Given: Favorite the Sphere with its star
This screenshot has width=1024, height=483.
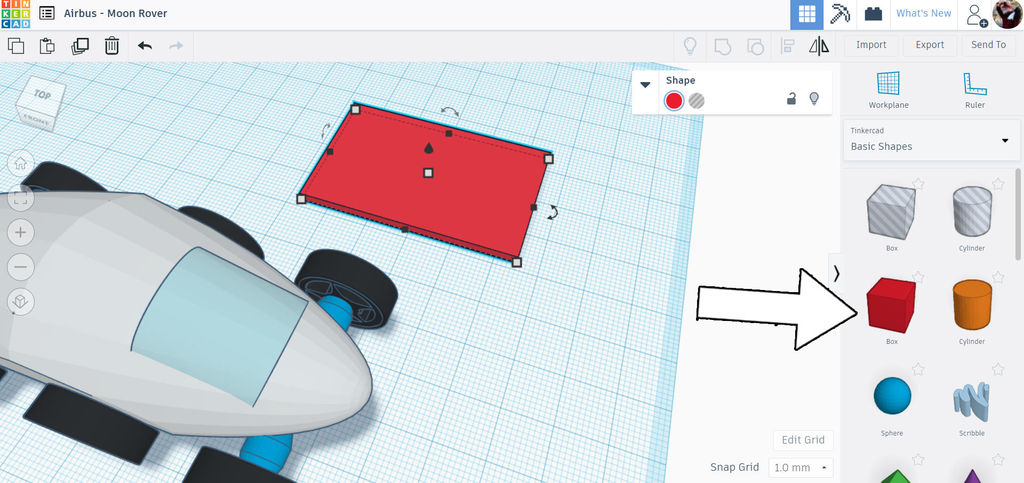Looking at the screenshot, I should 918,369.
